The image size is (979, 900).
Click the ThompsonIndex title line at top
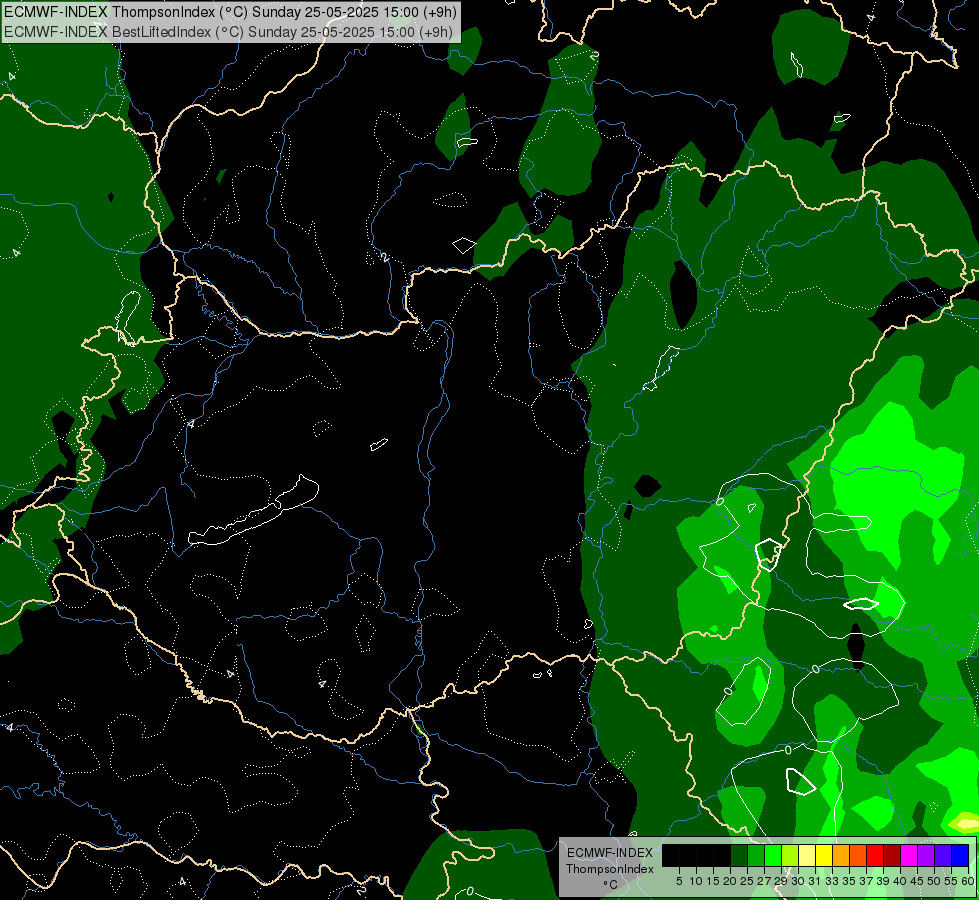pyautogui.click(x=230, y=12)
